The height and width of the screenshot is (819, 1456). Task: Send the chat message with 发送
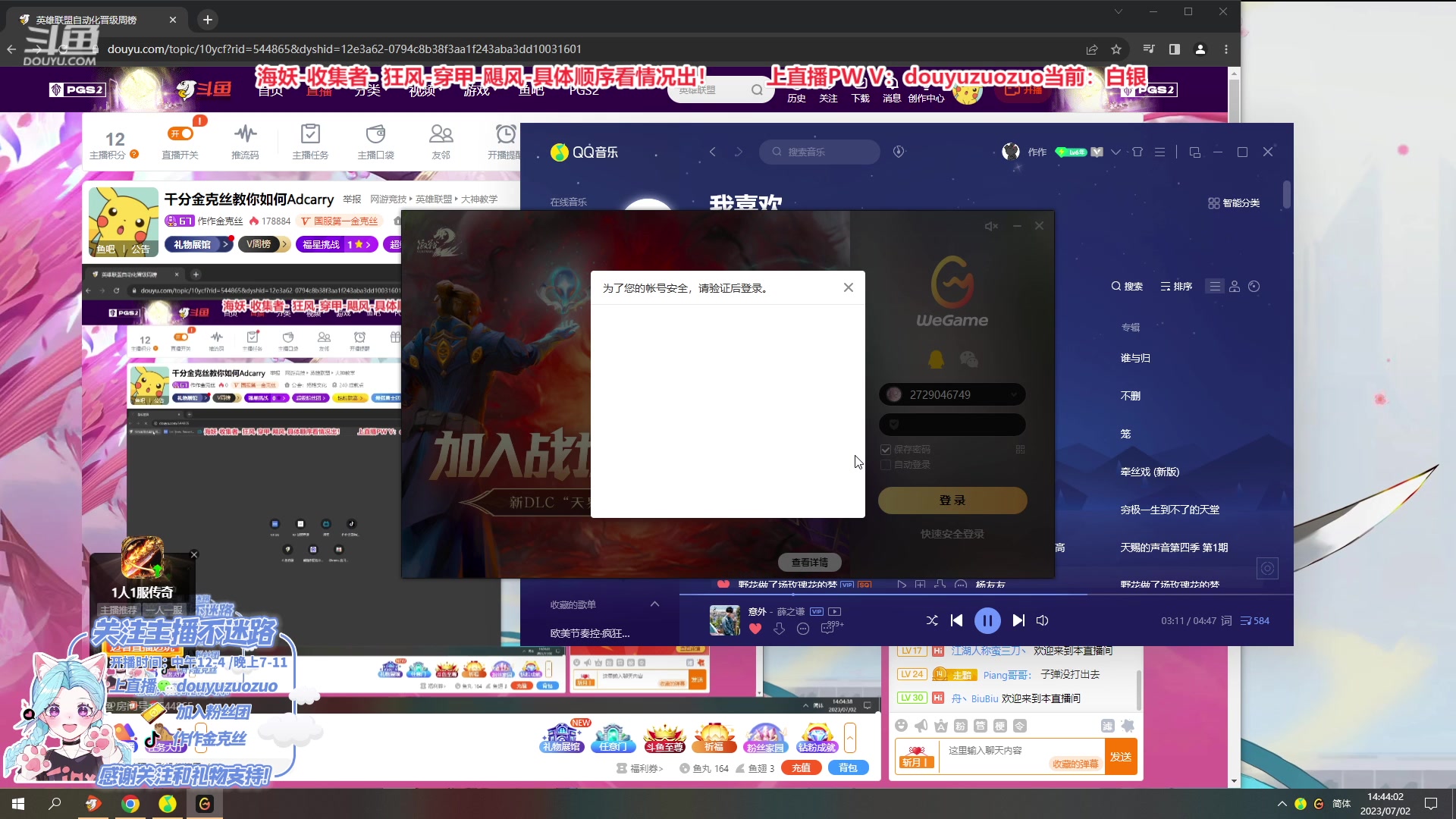[1121, 757]
